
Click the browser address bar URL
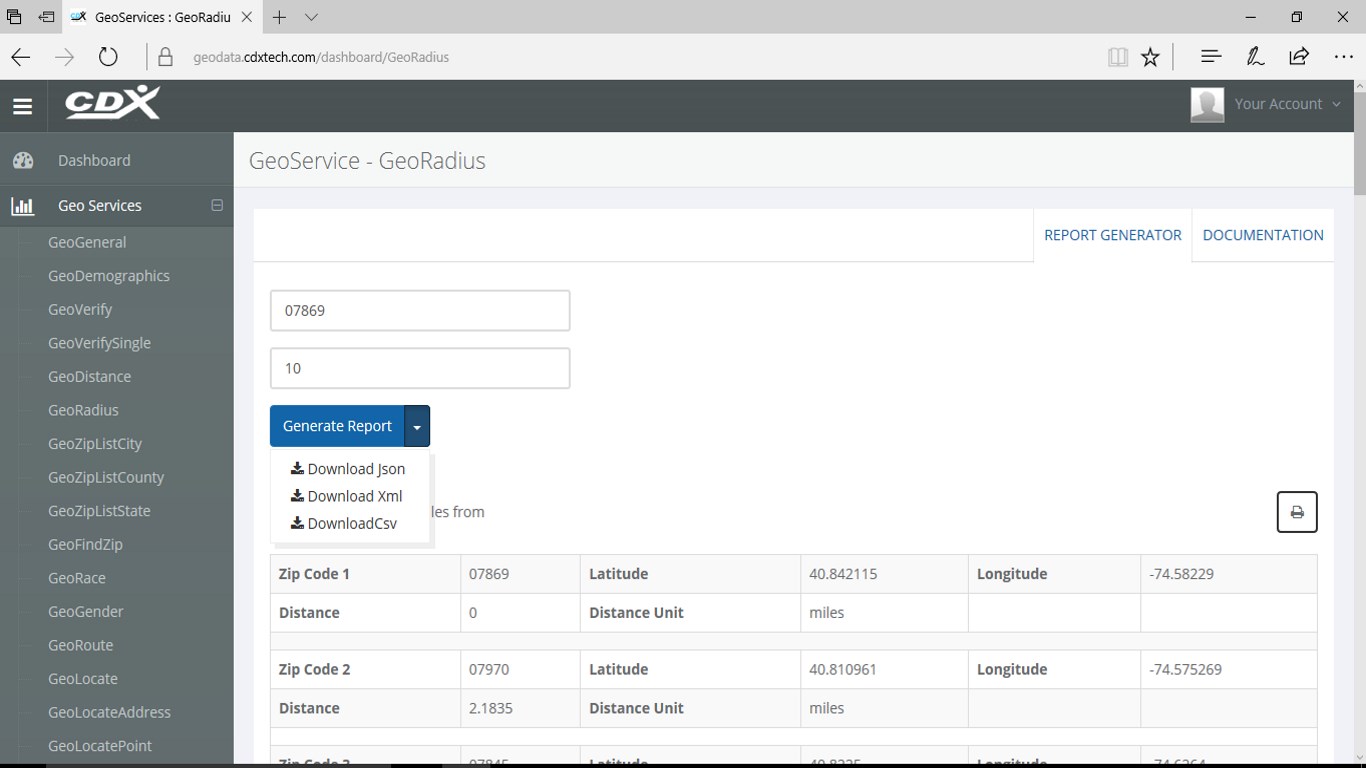[321, 57]
